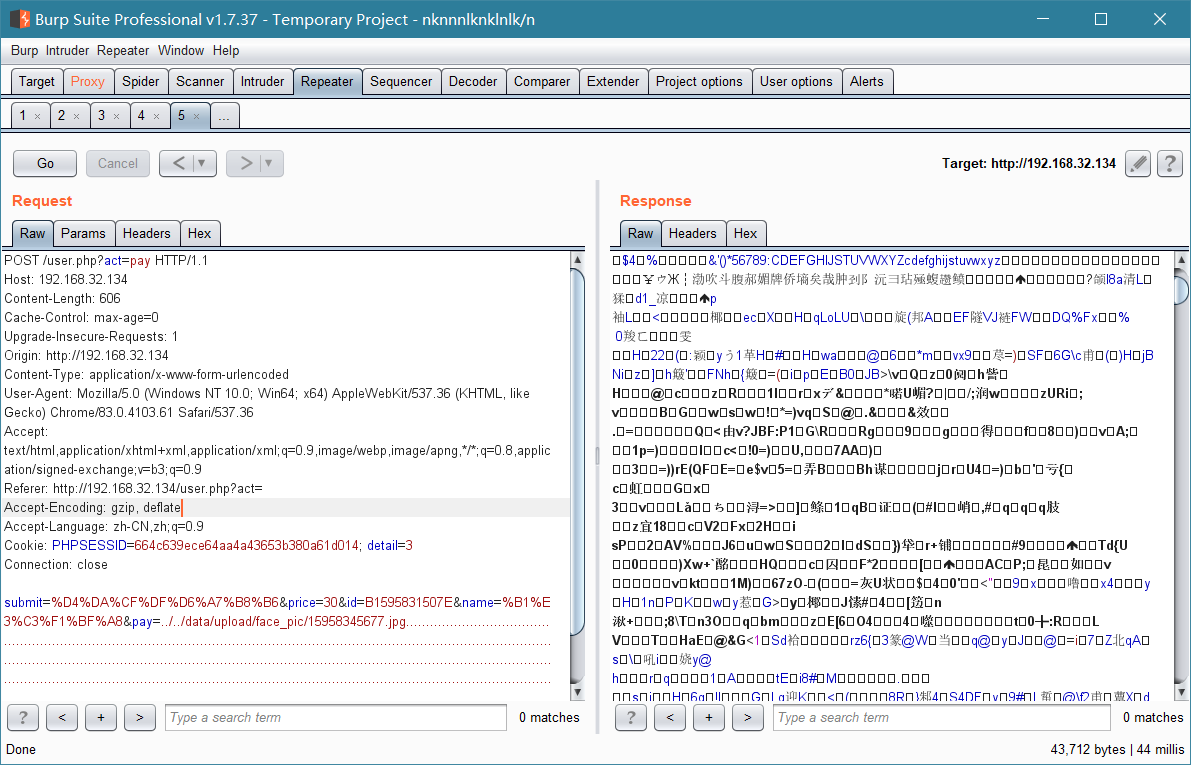1191x765 pixels.
Task: Go to next match in request search
Action: pos(139,717)
